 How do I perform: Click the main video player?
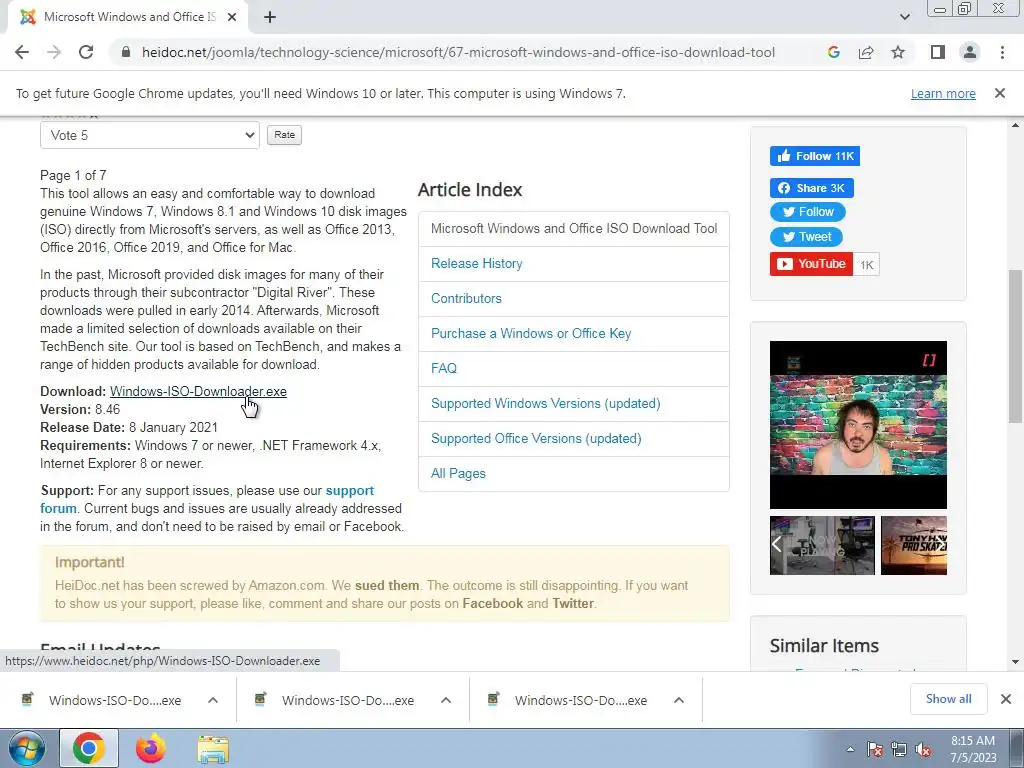858,424
